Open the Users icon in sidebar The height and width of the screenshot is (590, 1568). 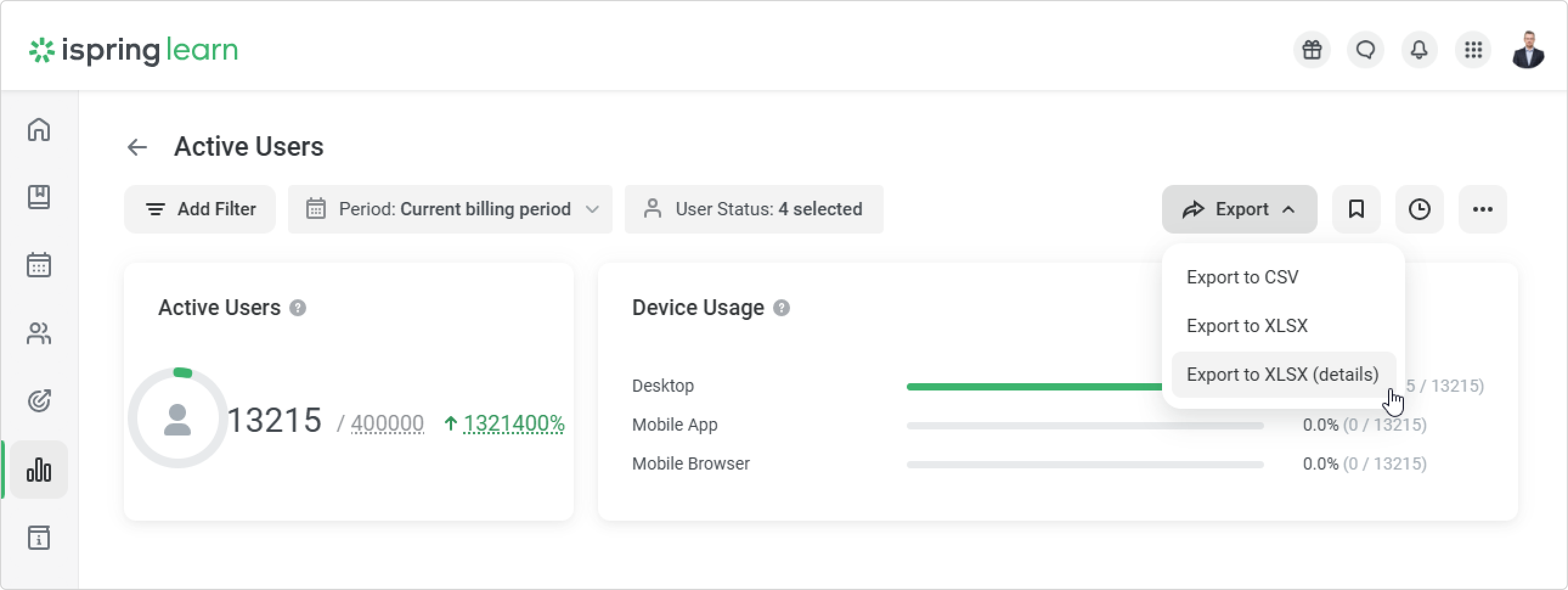click(39, 333)
